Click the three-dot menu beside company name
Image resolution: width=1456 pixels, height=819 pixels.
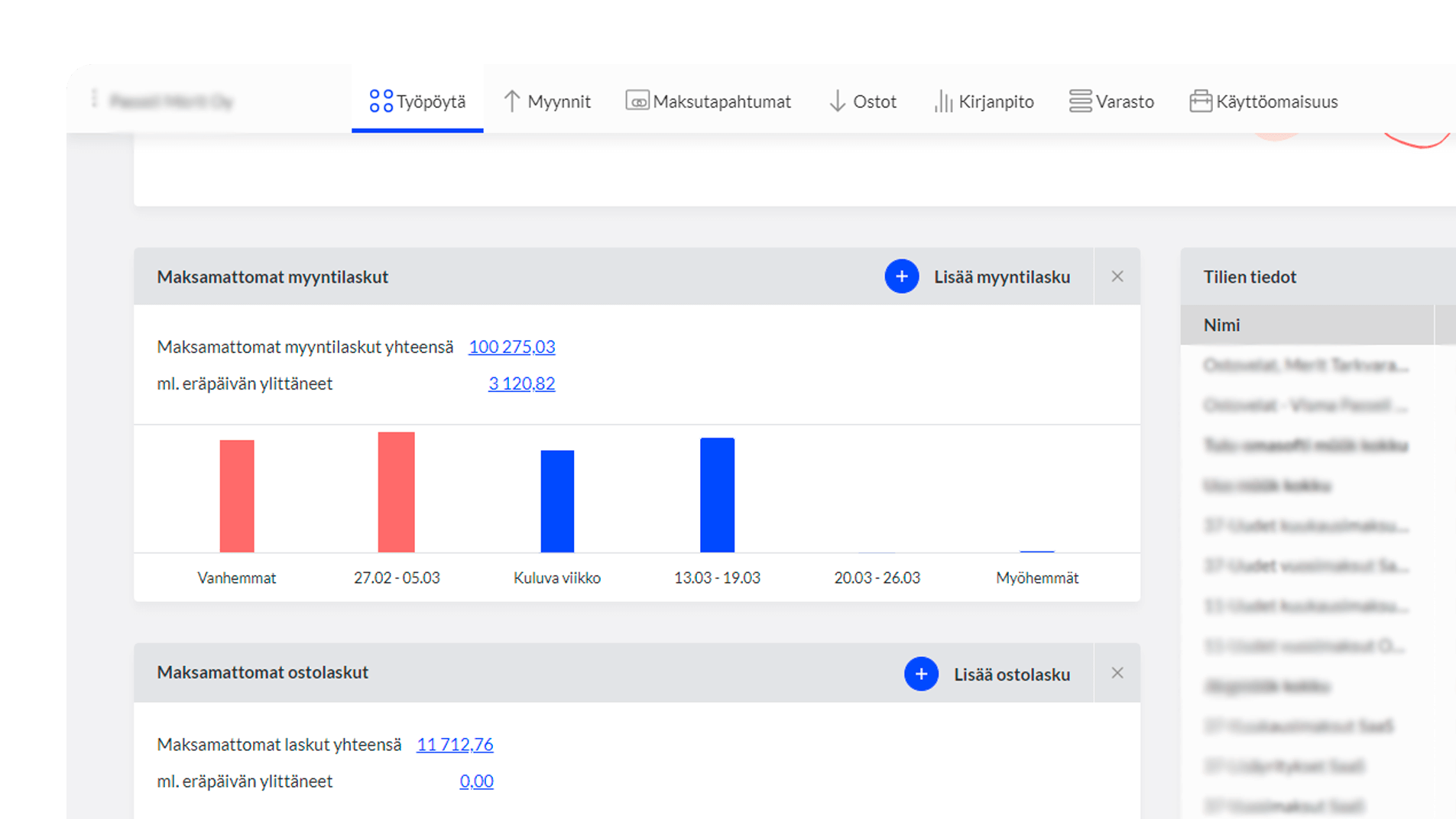click(x=95, y=99)
